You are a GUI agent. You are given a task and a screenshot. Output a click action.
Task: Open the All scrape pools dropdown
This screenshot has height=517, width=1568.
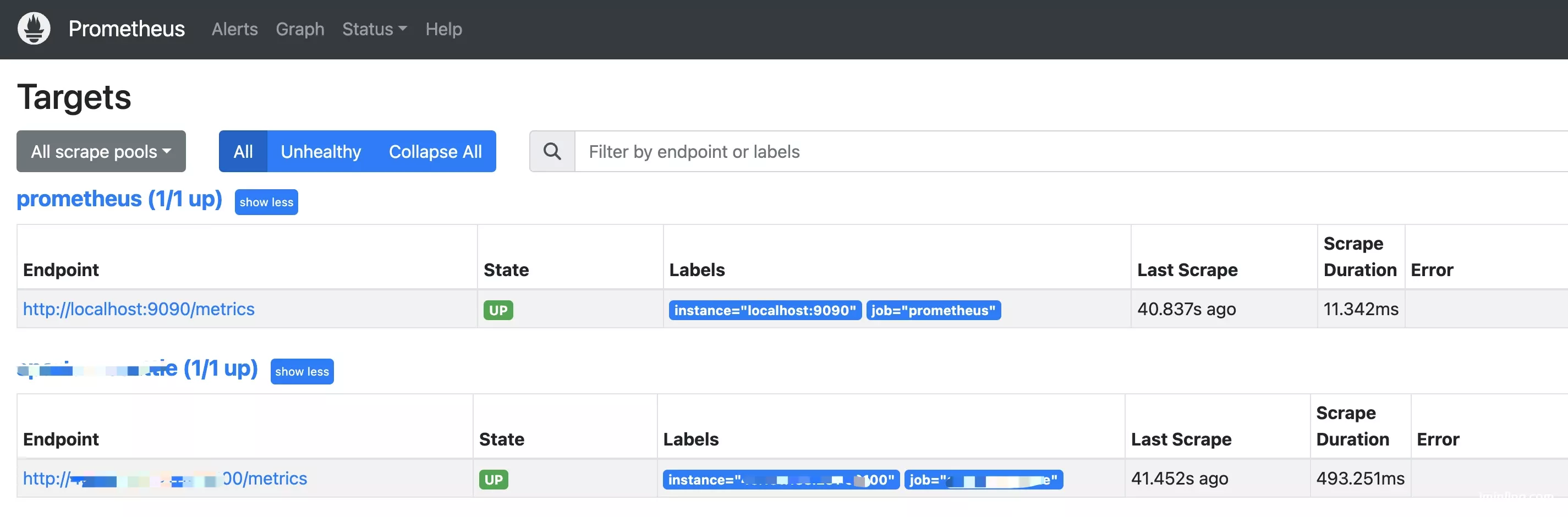pos(101,151)
